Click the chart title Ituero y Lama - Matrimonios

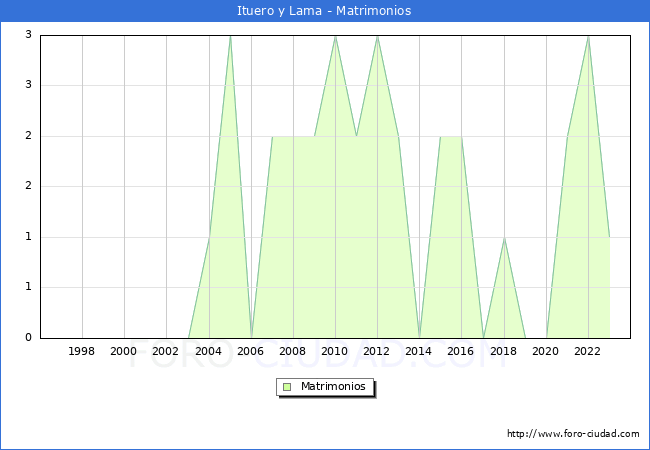click(324, 11)
